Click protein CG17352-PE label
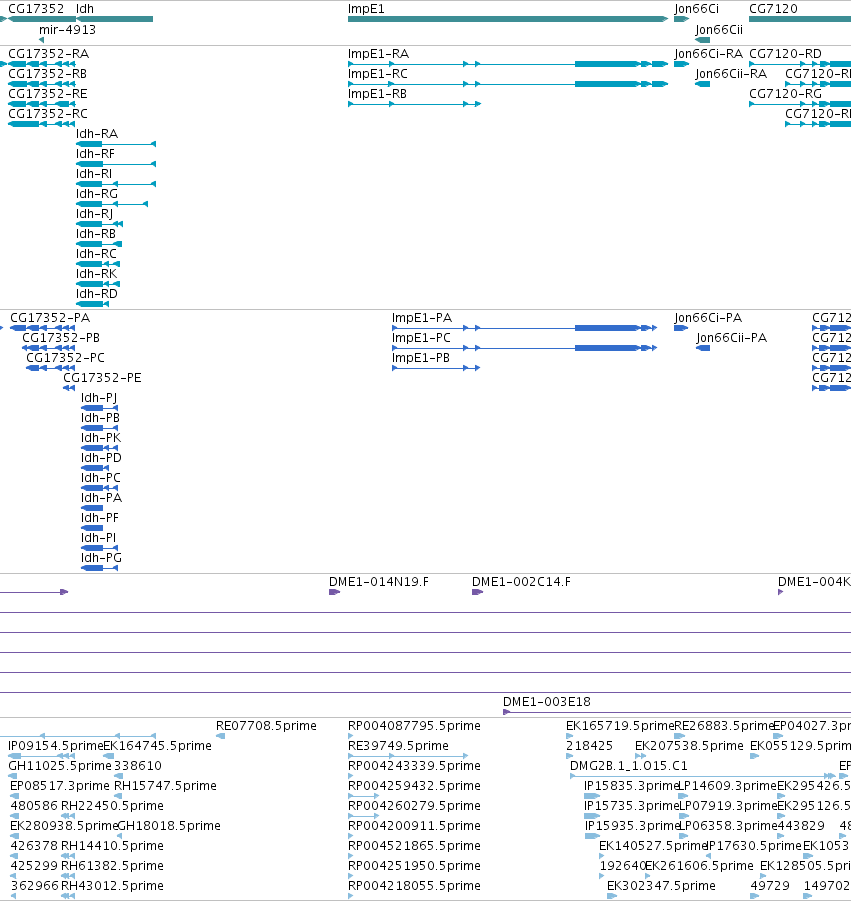Image resolution: width=851 pixels, height=901 pixels. (x=102, y=378)
